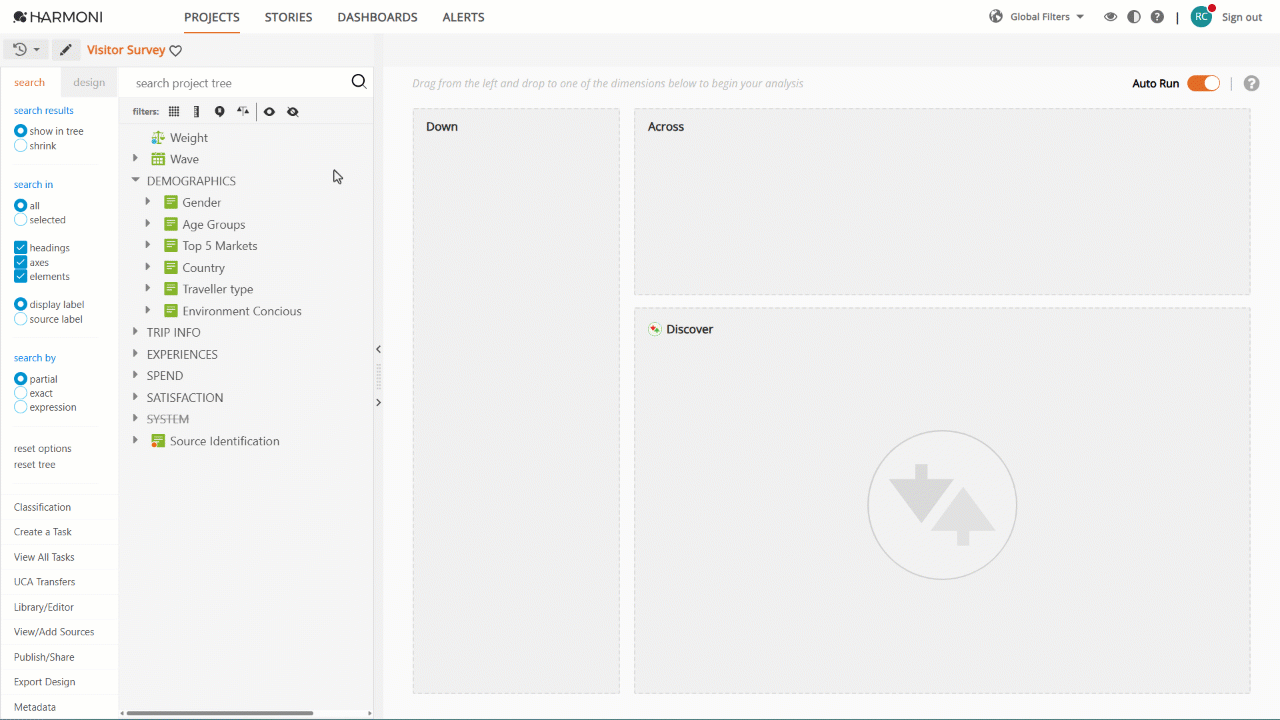Viewport: 1280px width, 720px height.
Task: Select exact search mode
Action: pyautogui.click(x=20, y=393)
